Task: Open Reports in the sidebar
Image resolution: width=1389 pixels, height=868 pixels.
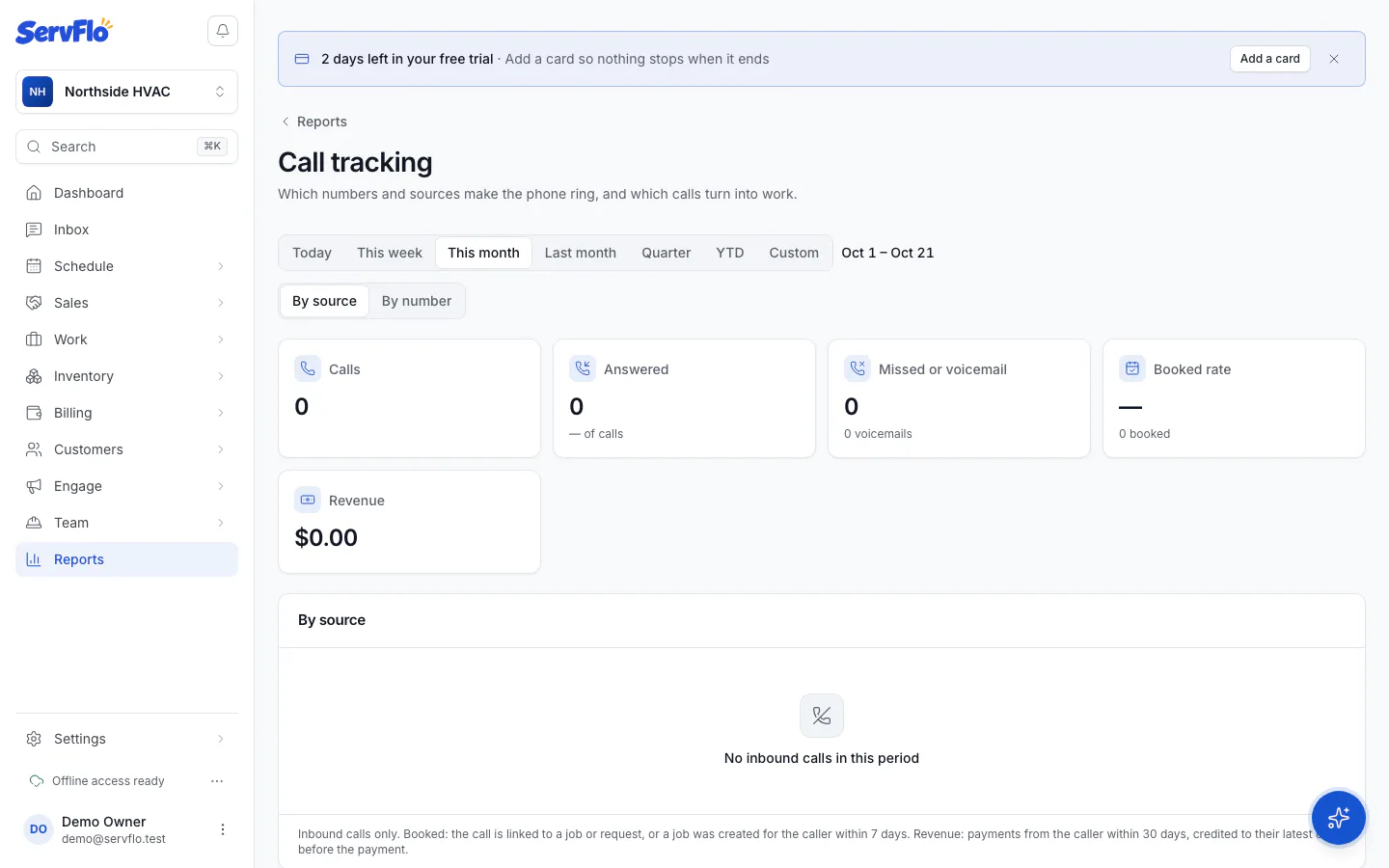Action: coord(126,559)
